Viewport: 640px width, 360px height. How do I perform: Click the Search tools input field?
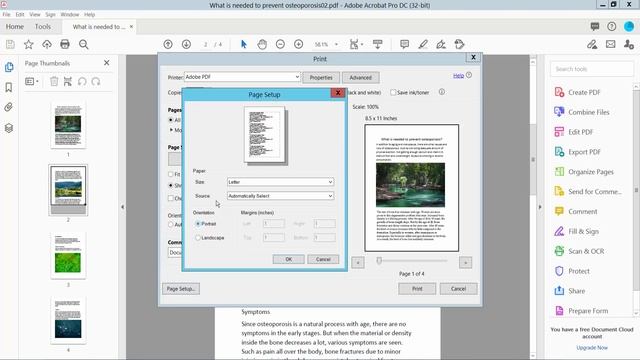pos(592,69)
